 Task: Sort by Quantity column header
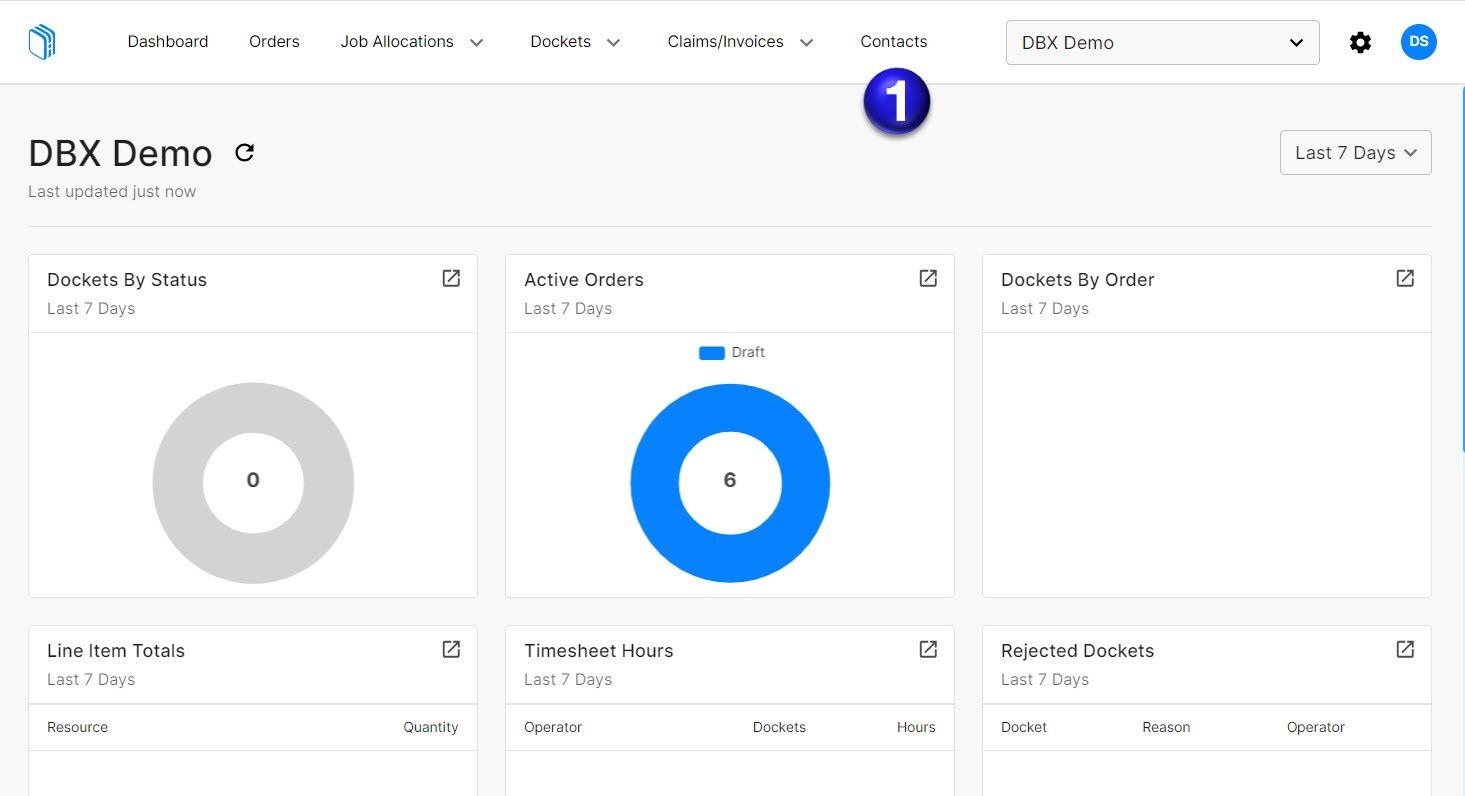point(431,727)
